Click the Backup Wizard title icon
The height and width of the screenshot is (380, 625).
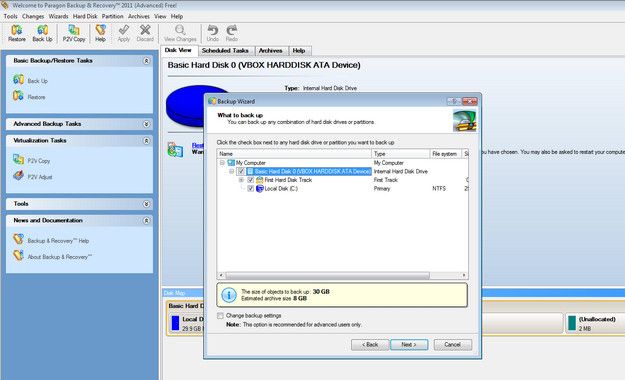[212, 101]
